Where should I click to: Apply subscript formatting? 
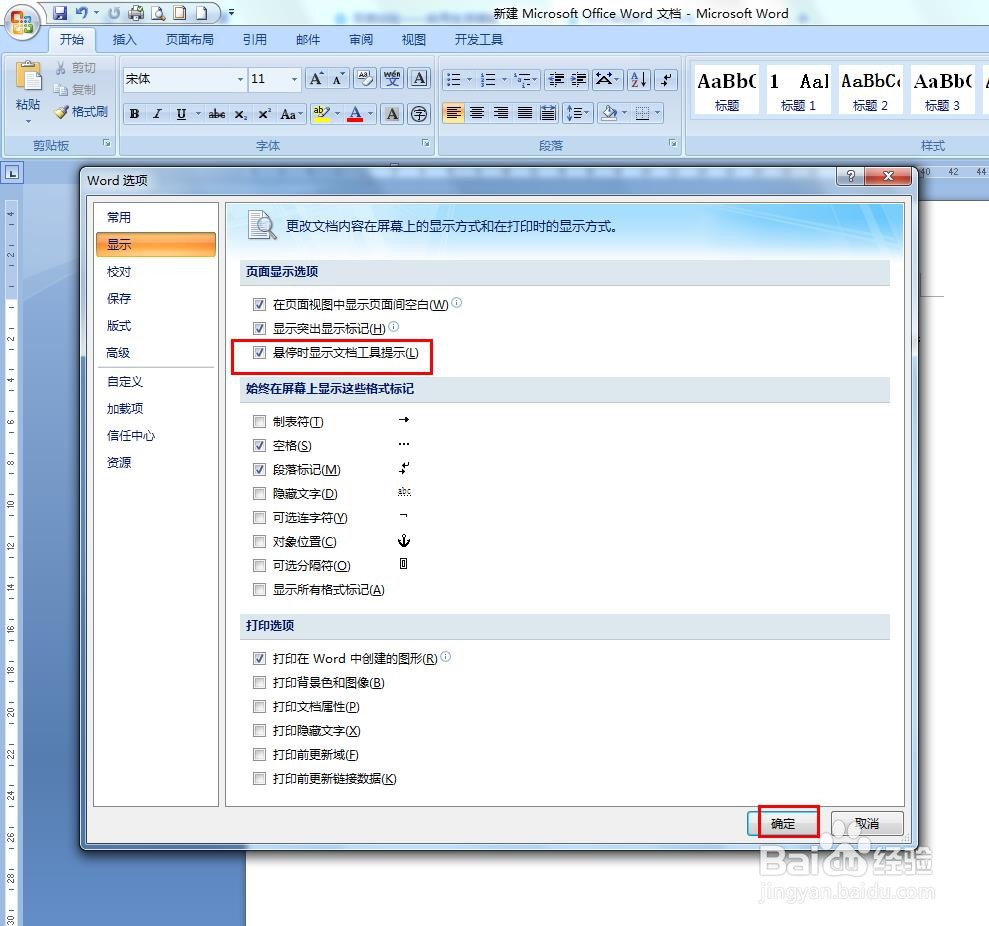[x=240, y=114]
